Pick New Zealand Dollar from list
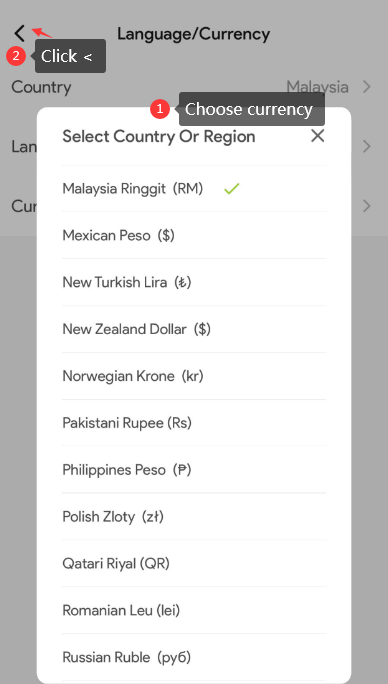Screen dimensions: 388x684 point(194,329)
